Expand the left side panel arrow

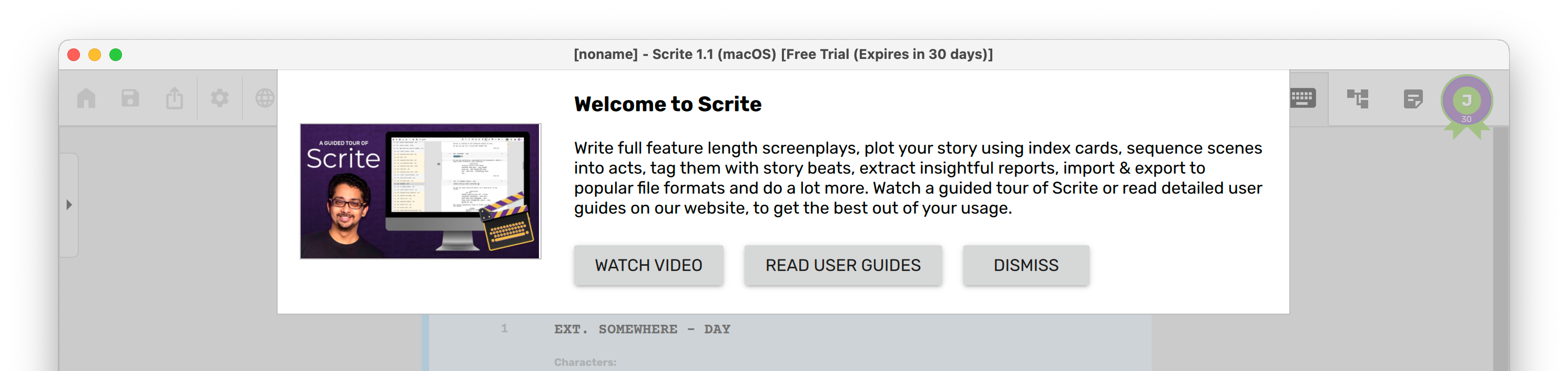click(x=69, y=205)
